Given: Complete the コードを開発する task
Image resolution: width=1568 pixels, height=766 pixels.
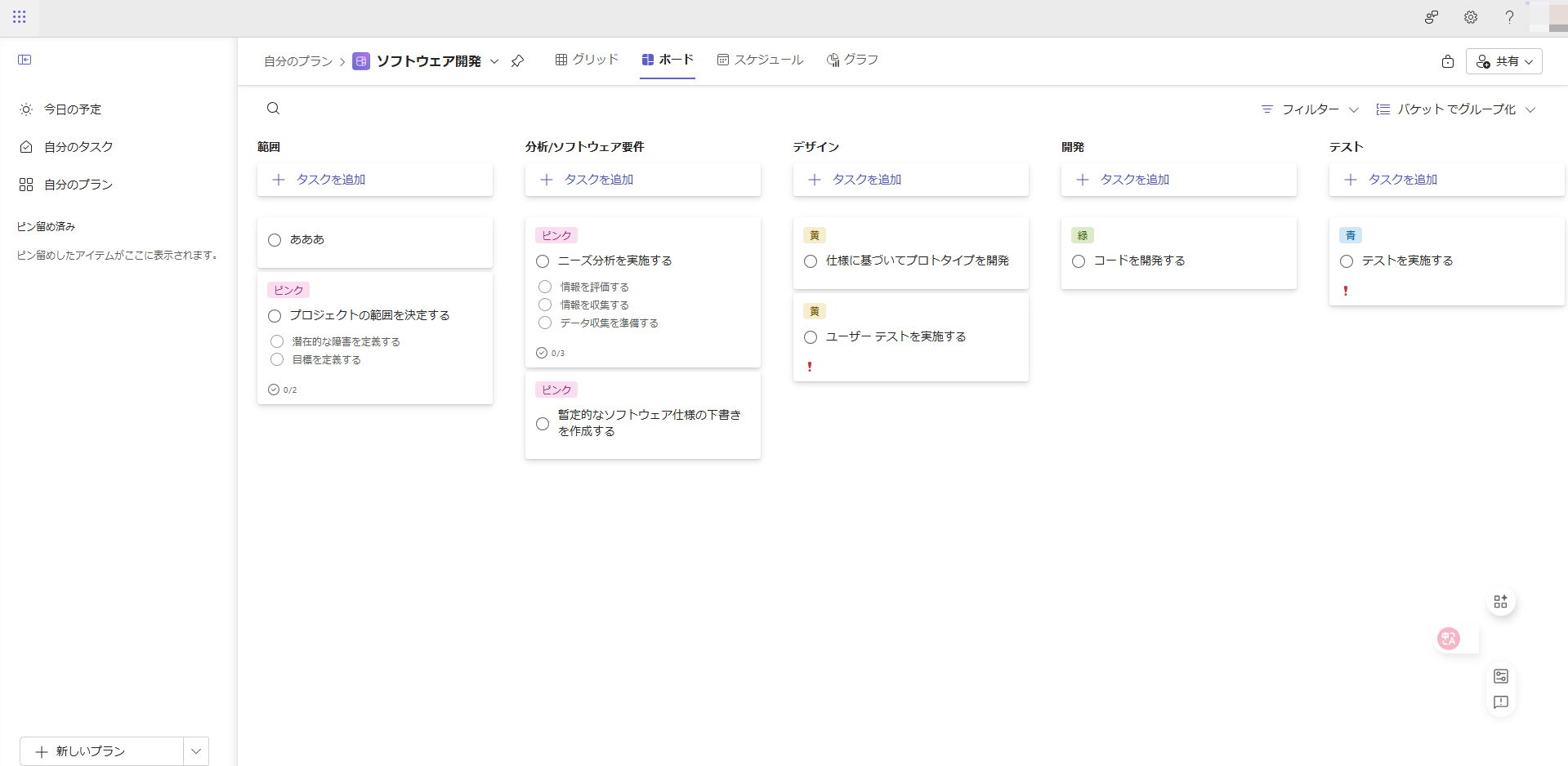Looking at the screenshot, I should click(1079, 261).
